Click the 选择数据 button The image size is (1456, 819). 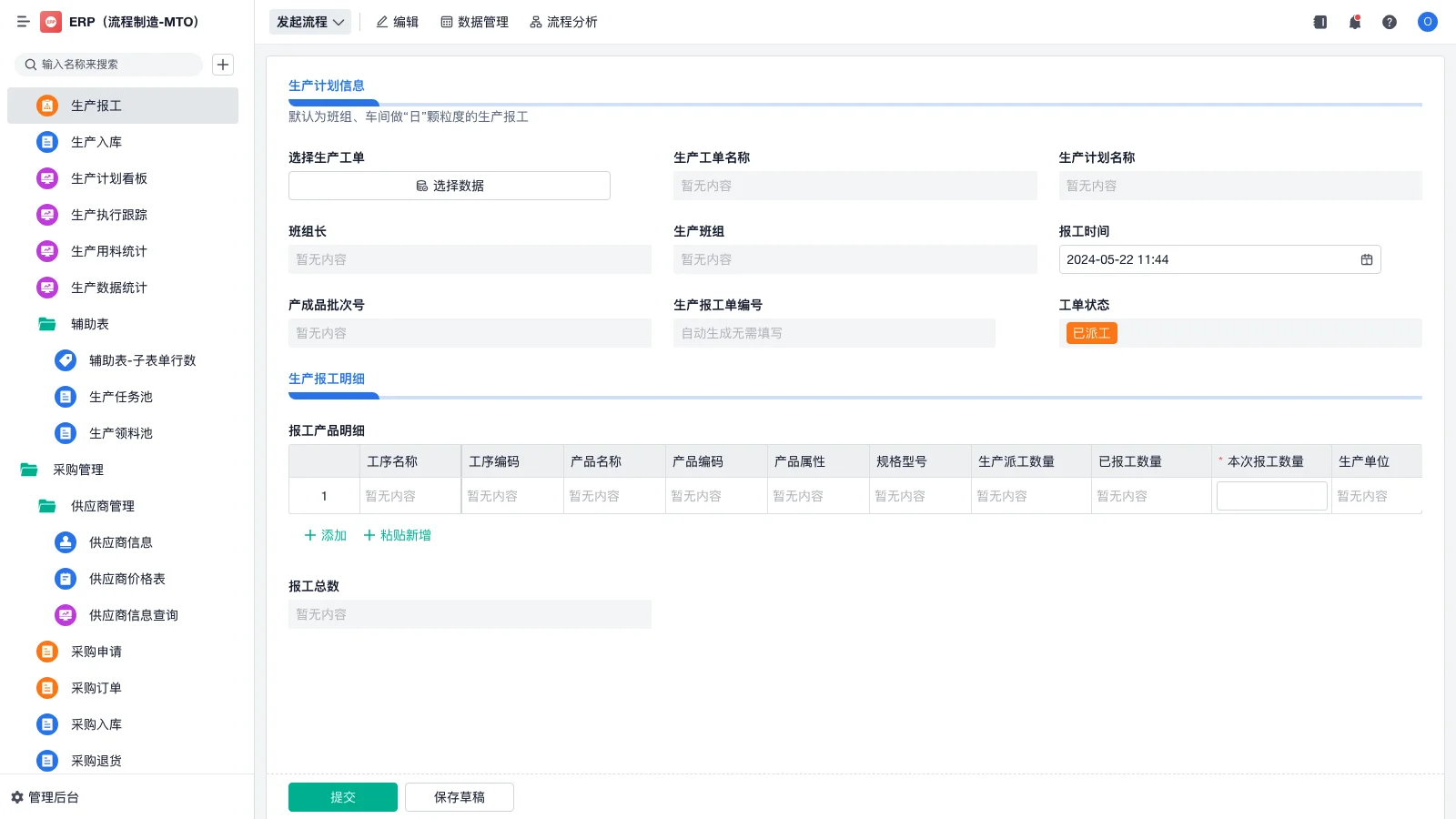click(x=450, y=186)
